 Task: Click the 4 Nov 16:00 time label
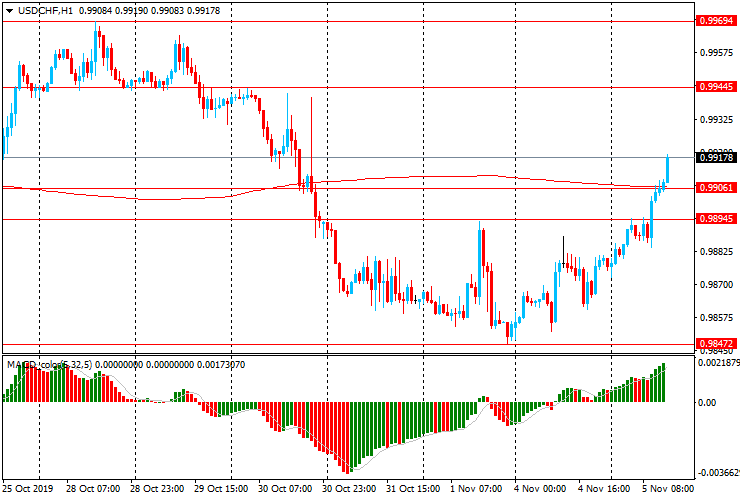click(x=605, y=490)
